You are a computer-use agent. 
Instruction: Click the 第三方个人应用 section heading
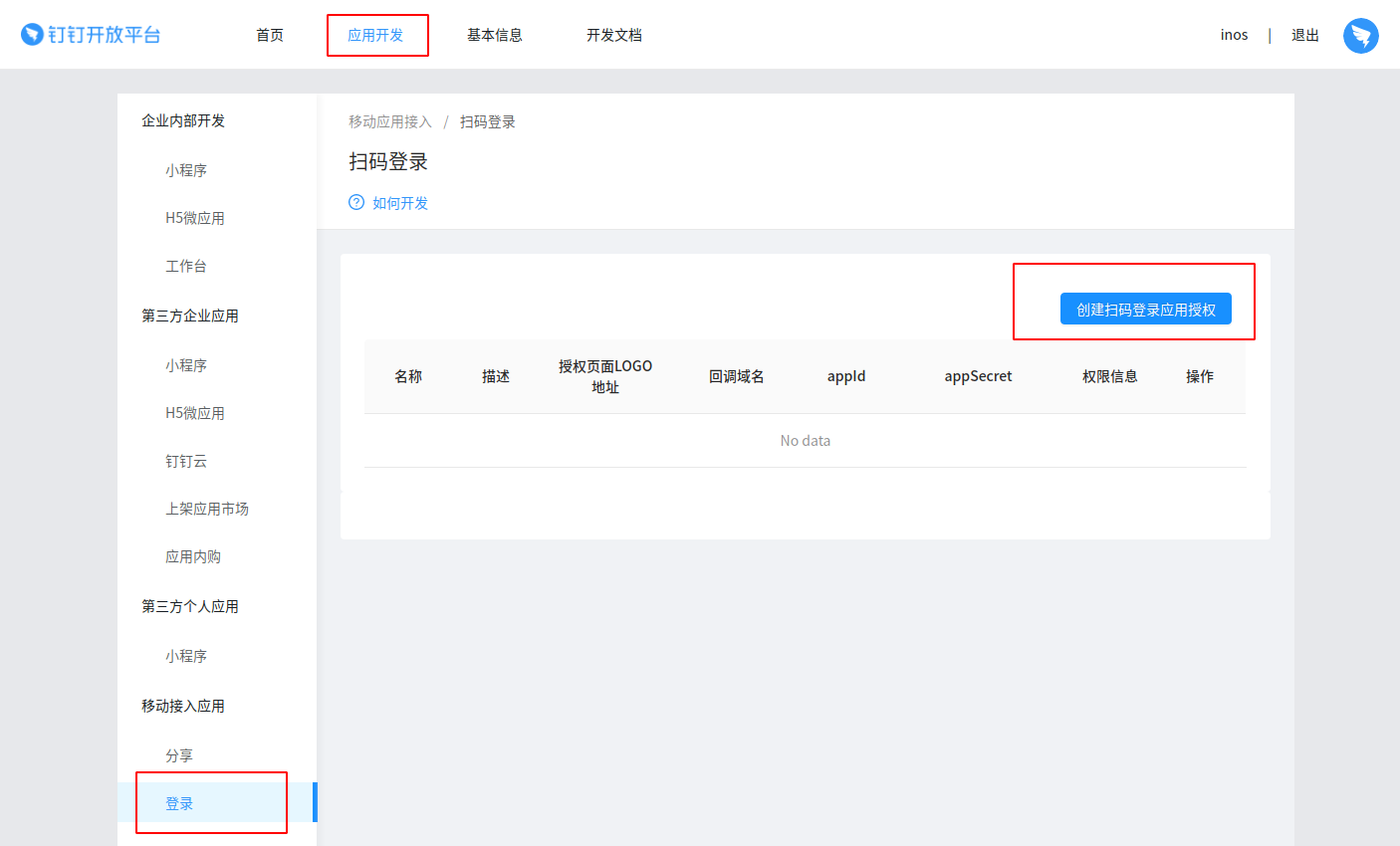pyautogui.click(x=190, y=606)
